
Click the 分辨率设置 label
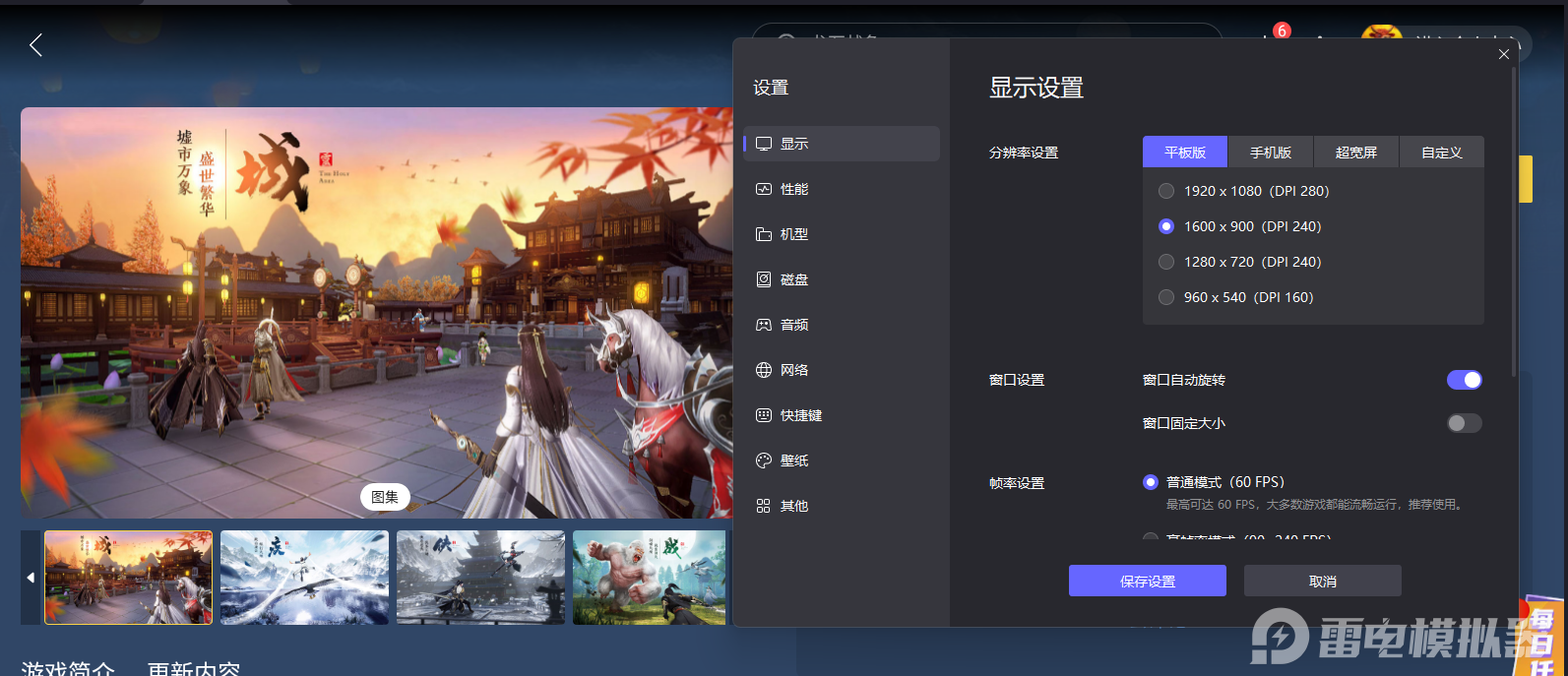pos(1024,153)
